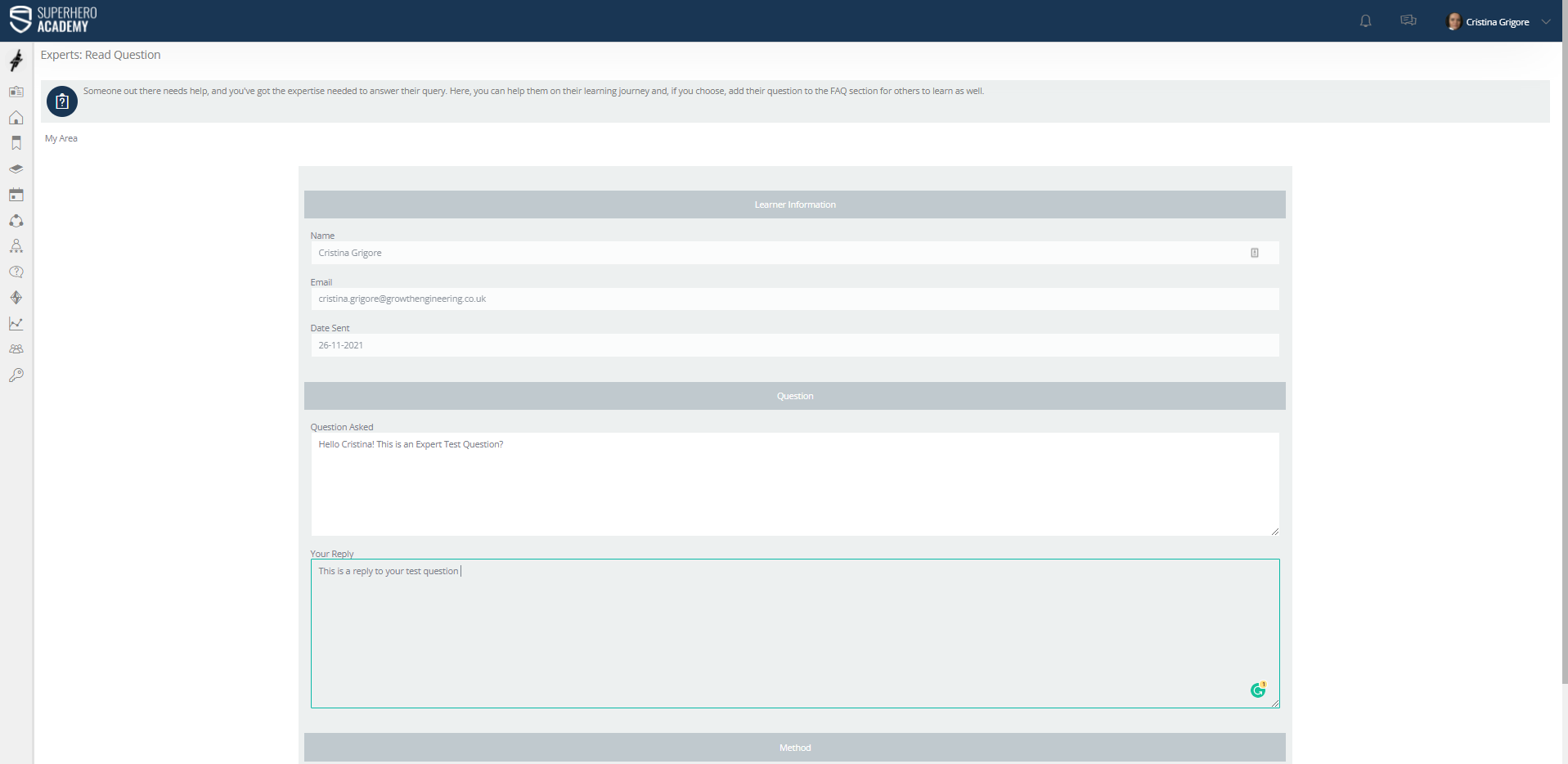Open the bookmark icon in sidebar
Viewport: 1568px width, 764px height.
click(x=16, y=143)
